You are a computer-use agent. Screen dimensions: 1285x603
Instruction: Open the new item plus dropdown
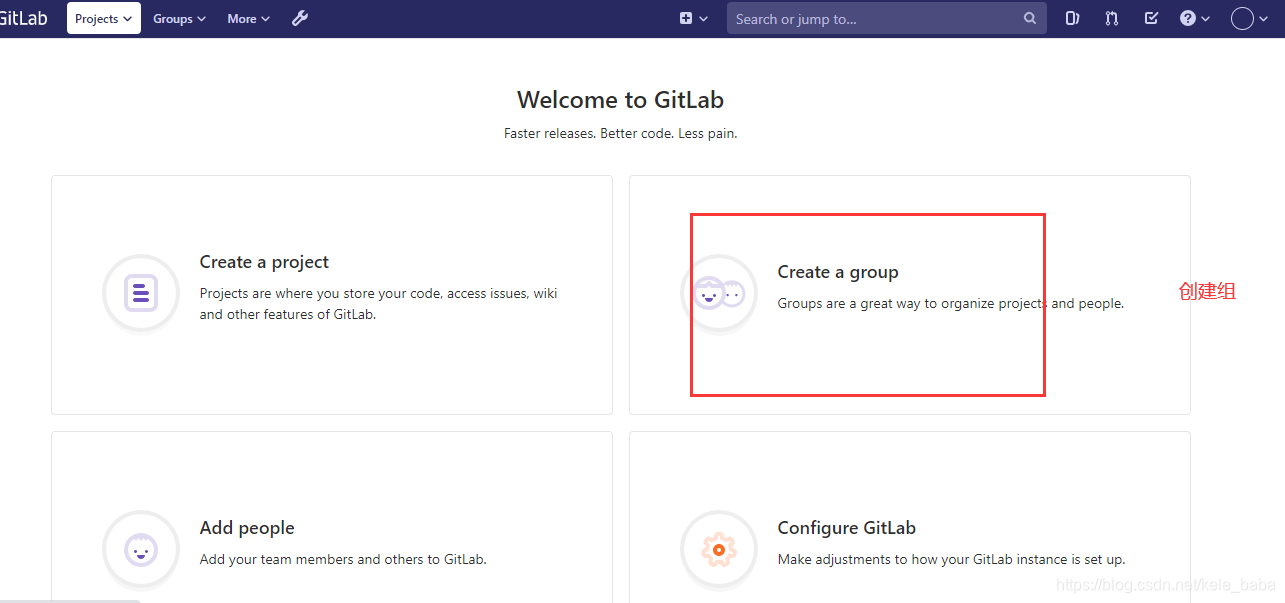point(694,18)
